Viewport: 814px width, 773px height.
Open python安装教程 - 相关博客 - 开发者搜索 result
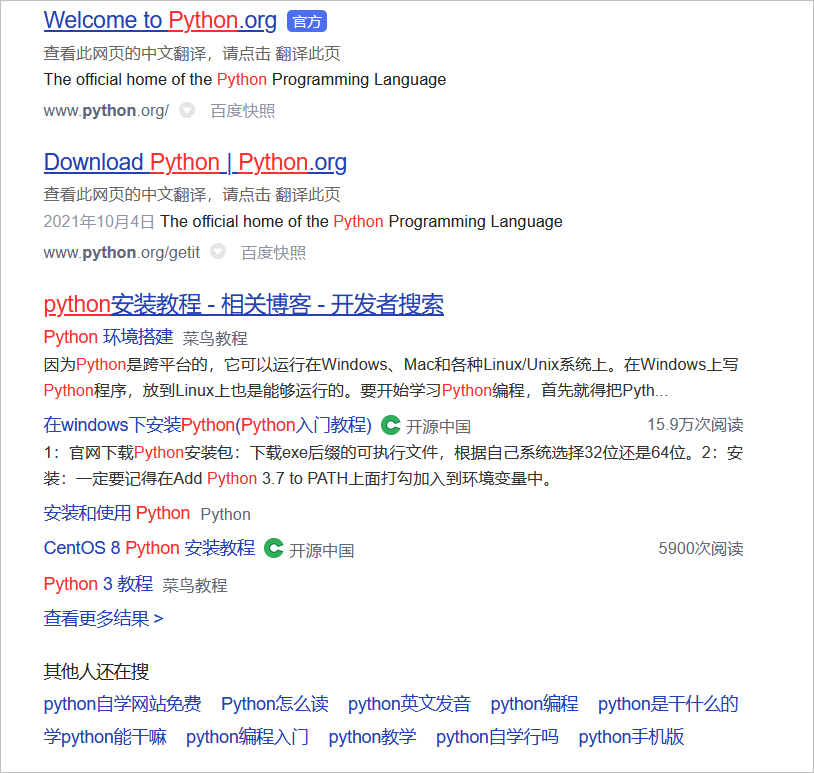pyautogui.click(x=243, y=304)
